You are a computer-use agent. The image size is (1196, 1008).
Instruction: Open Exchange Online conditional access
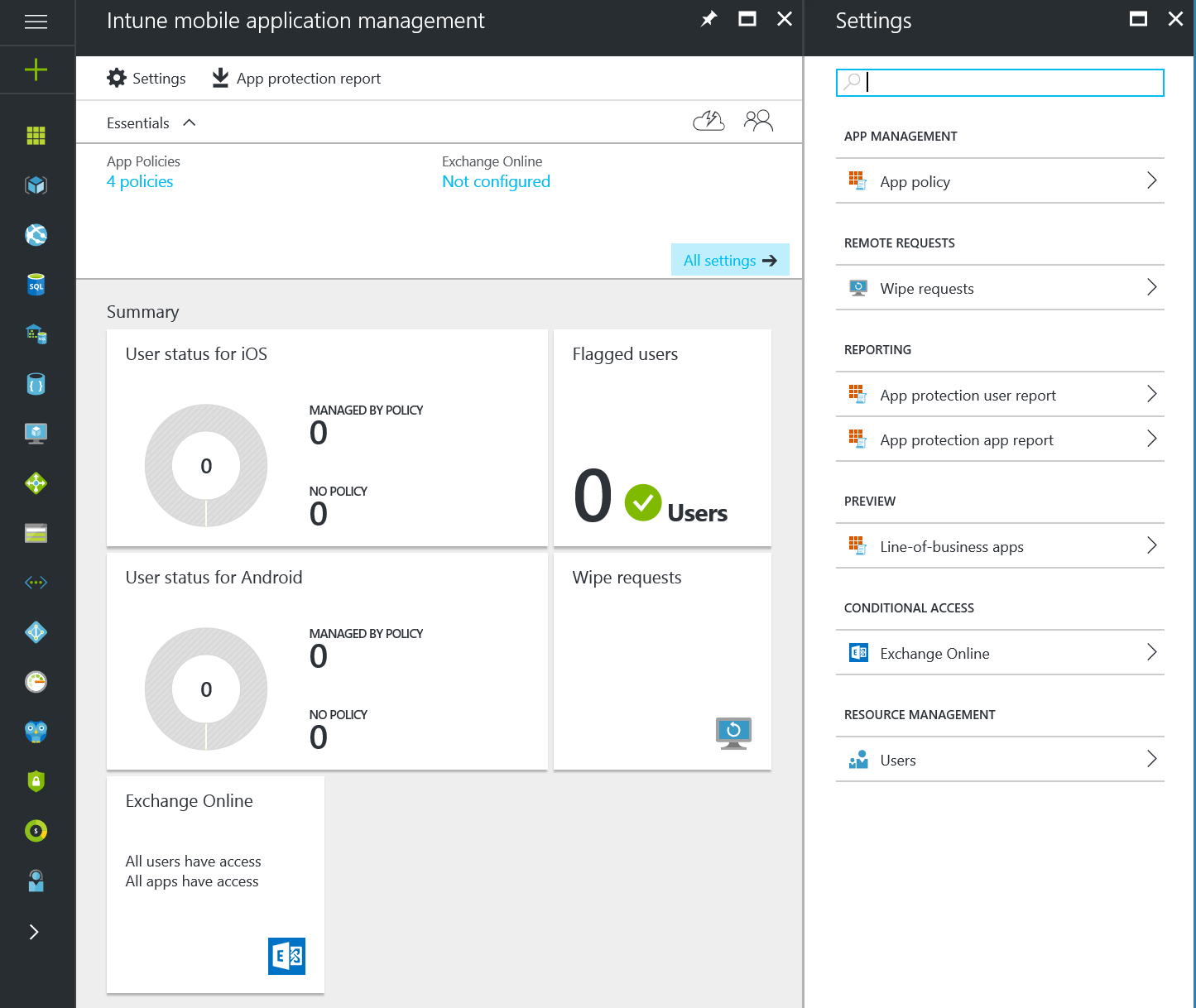(1000, 653)
